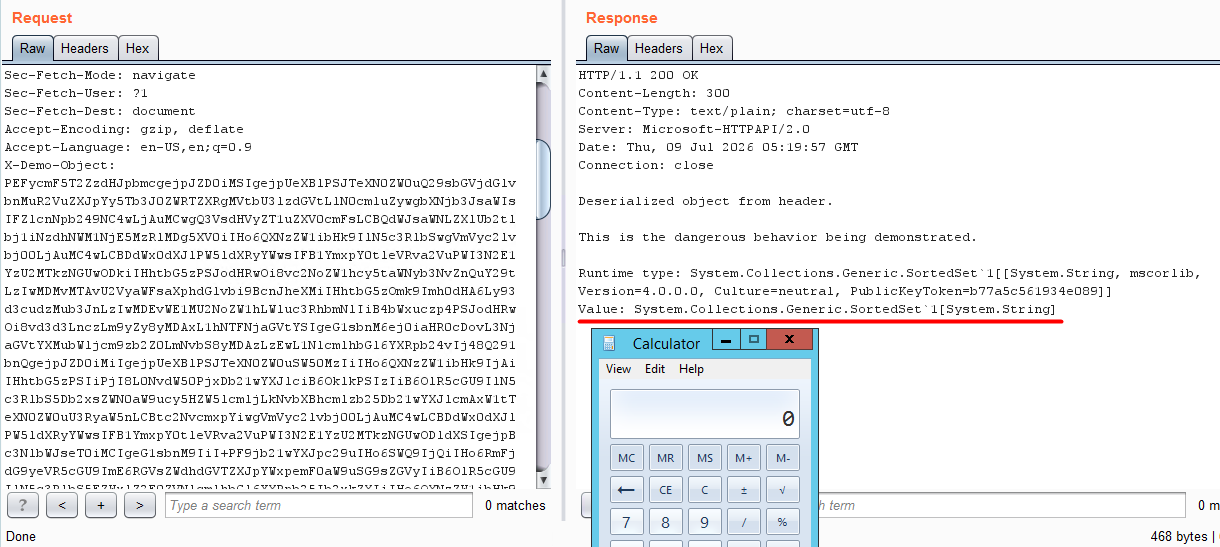Viewport: 1220px width, 547px height.
Task: Click the Calculator app icon in title bar
Action: pyautogui.click(x=610, y=343)
